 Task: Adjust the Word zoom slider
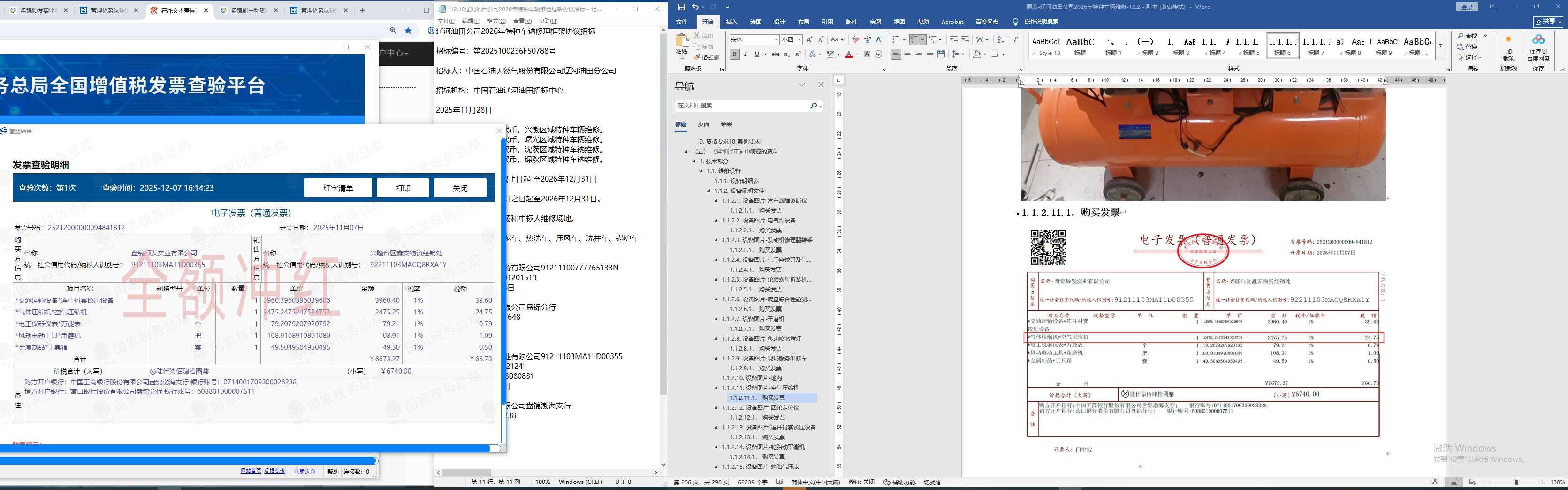[1516, 482]
